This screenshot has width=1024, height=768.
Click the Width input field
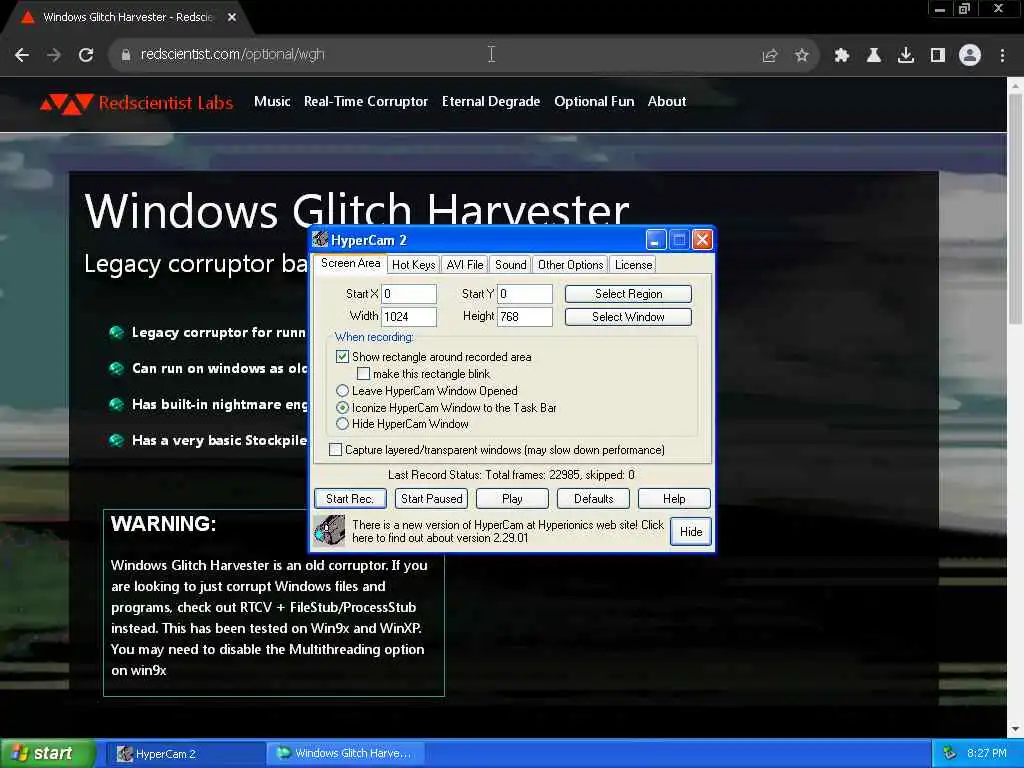point(409,317)
